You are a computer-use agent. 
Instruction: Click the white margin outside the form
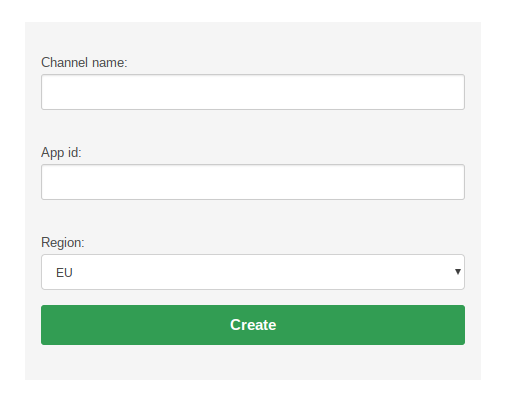[x=253, y=397]
